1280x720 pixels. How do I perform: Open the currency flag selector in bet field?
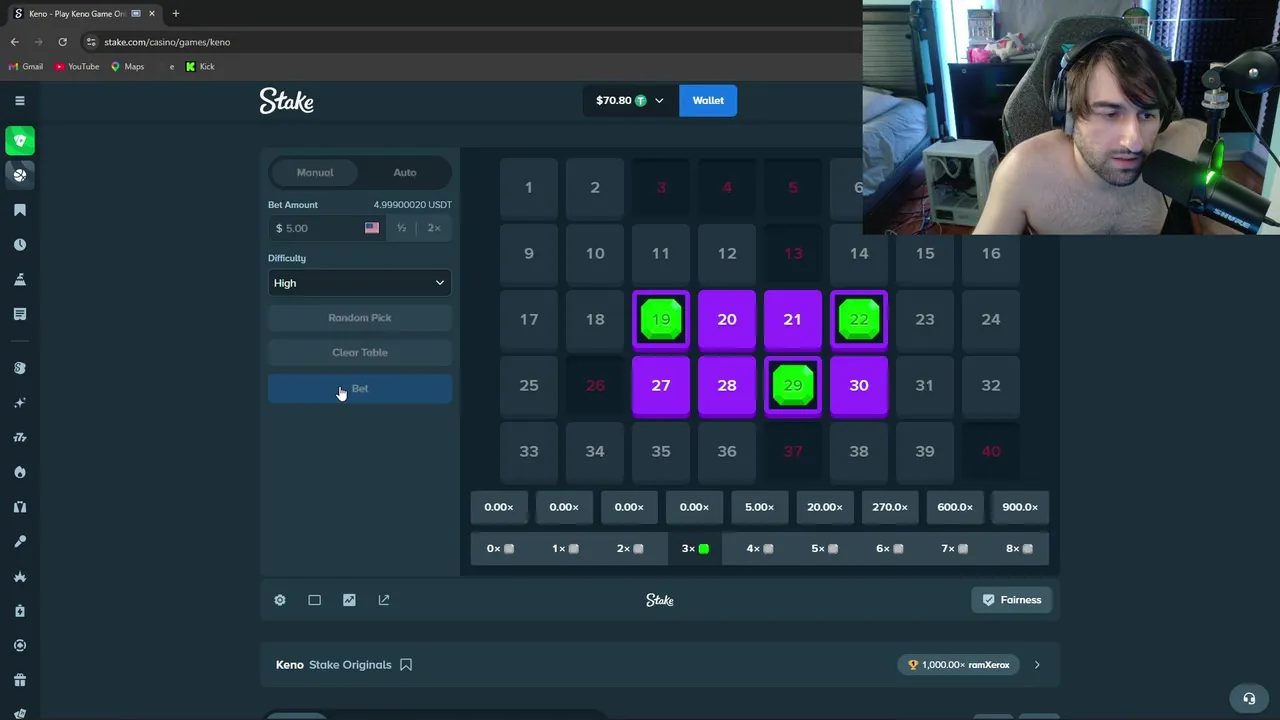pyautogui.click(x=372, y=228)
